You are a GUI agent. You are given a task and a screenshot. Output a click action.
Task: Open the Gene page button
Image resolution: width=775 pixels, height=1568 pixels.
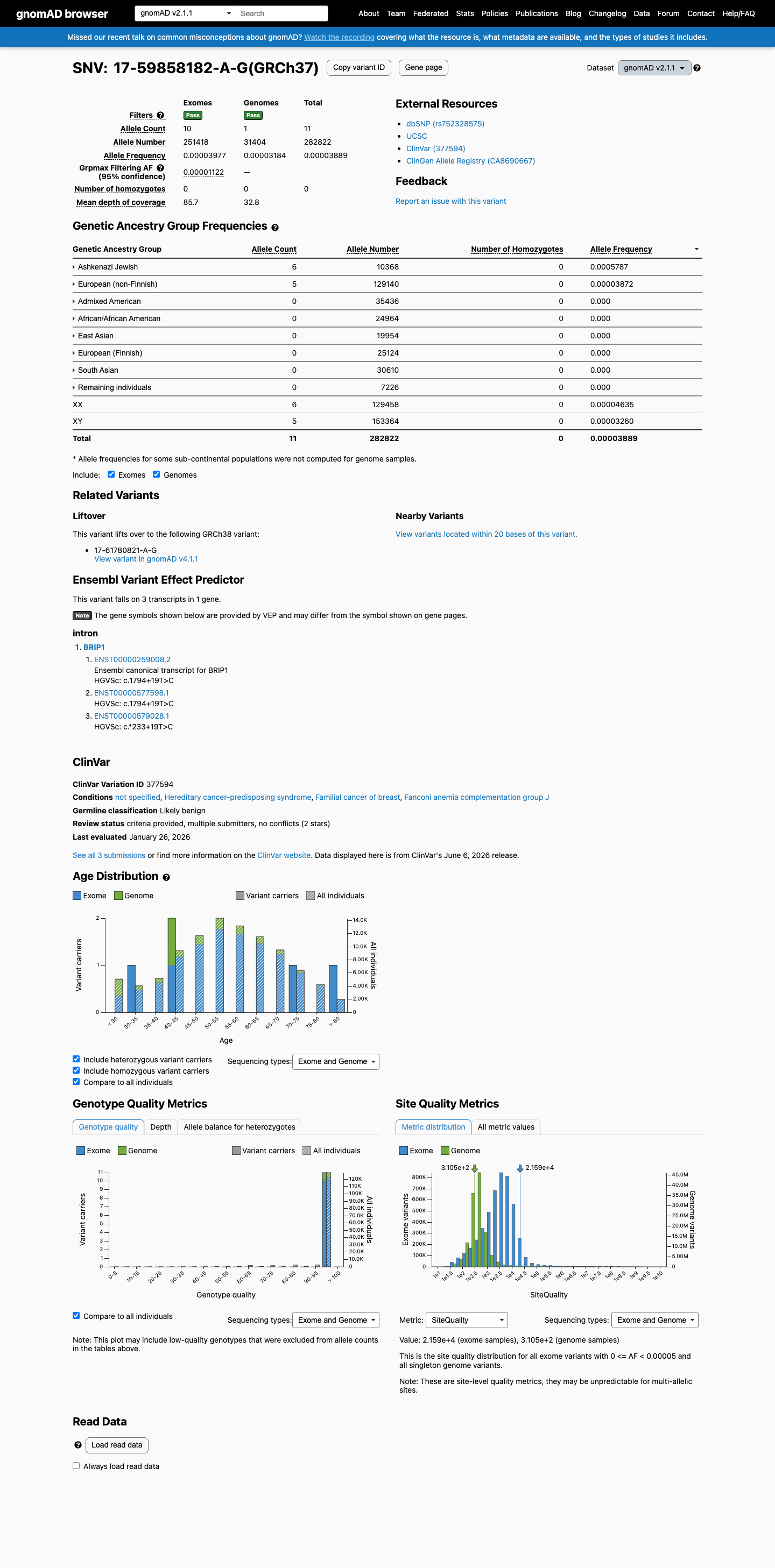click(x=423, y=68)
